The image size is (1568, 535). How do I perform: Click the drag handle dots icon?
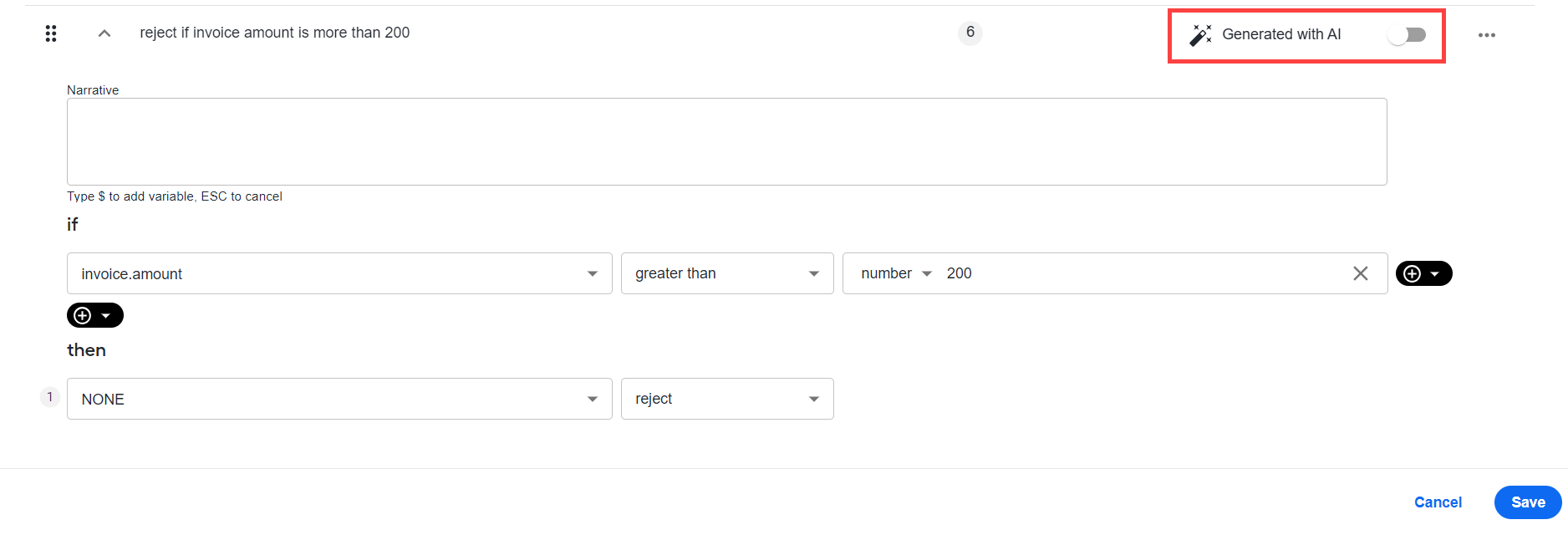click(51, 33)
